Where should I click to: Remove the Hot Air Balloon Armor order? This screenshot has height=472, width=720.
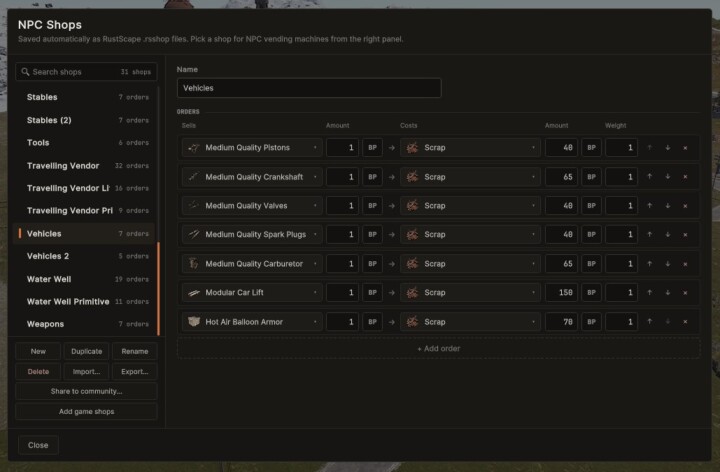(685, 322)
